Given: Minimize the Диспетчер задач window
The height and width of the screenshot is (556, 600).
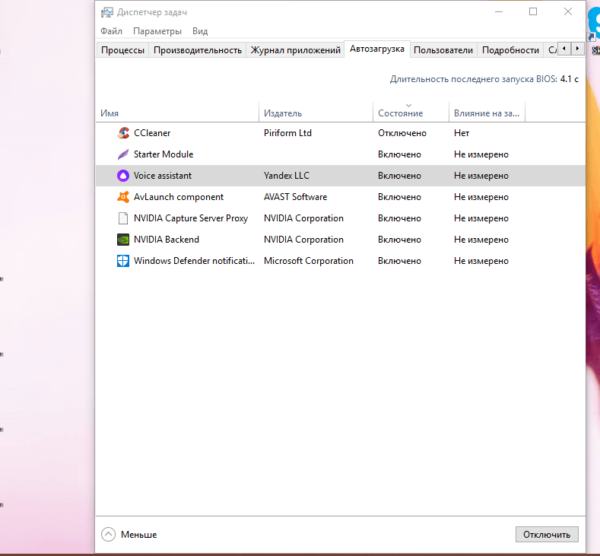Looking at the screenshot, I should point(499,12).
